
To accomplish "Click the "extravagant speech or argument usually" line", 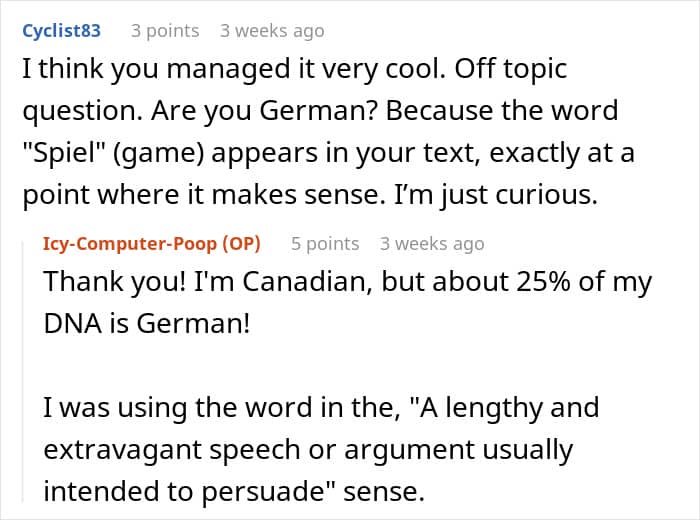I will tap(308, 450).
